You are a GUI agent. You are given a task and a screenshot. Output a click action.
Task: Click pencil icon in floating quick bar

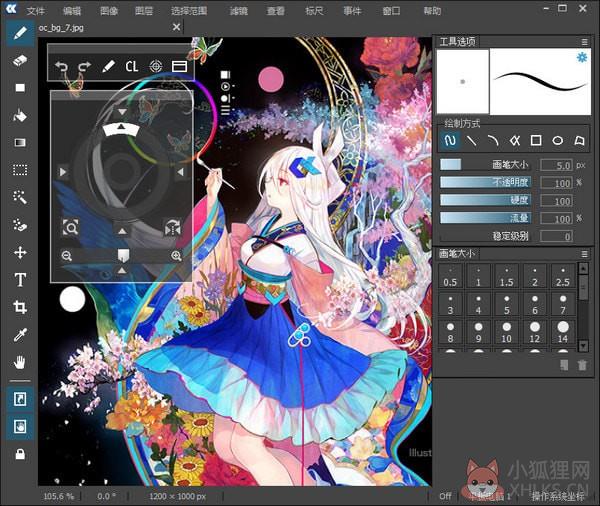coord(108,67)
